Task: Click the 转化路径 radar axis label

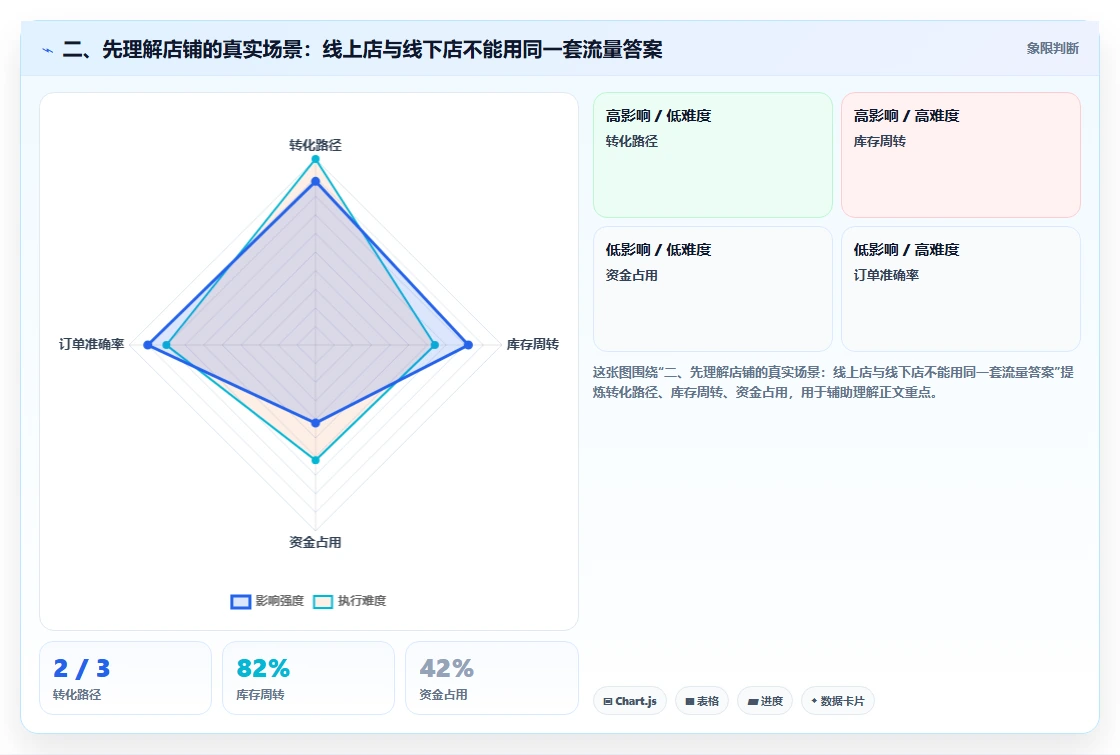Action: click(315, 145)
